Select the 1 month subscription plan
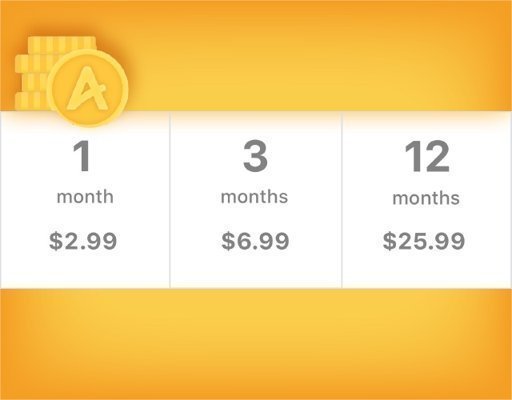The width and height of the screenshot is (512, 400). tap(85, 200)
